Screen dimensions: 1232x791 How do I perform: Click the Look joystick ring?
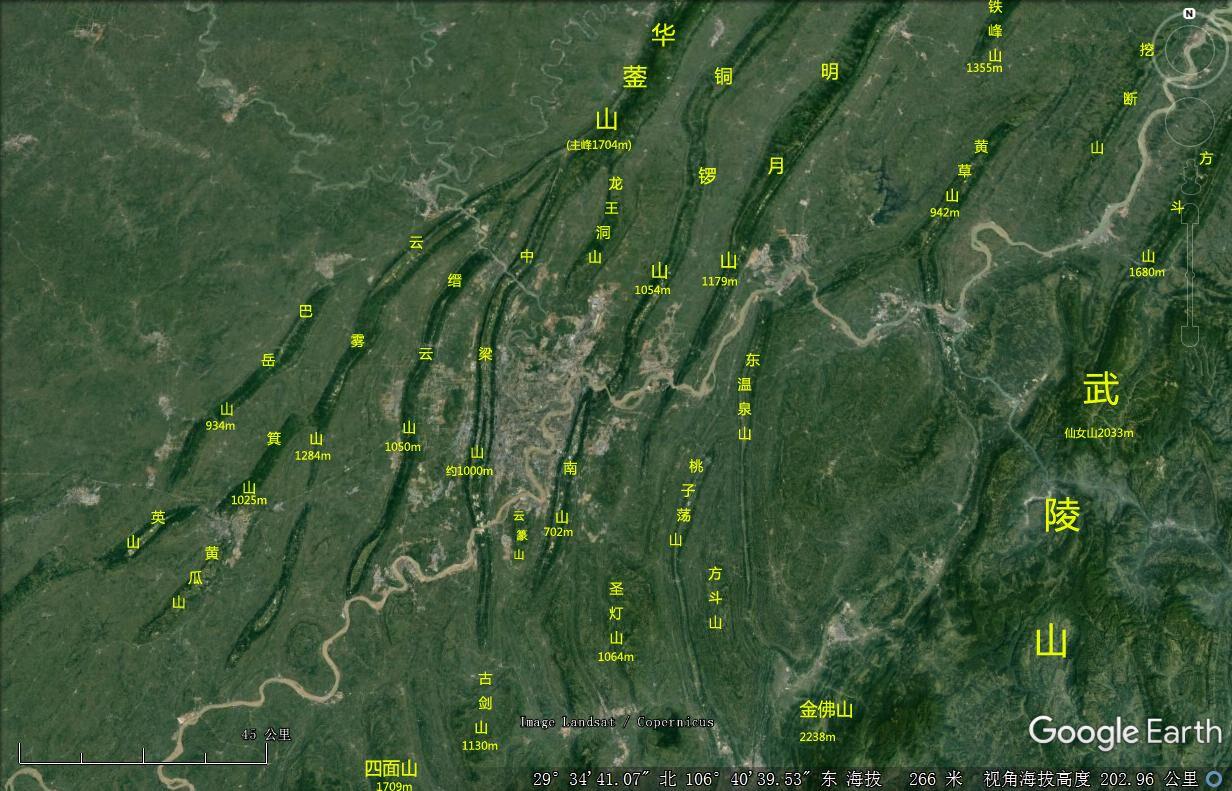click(x=1189, y=50)
